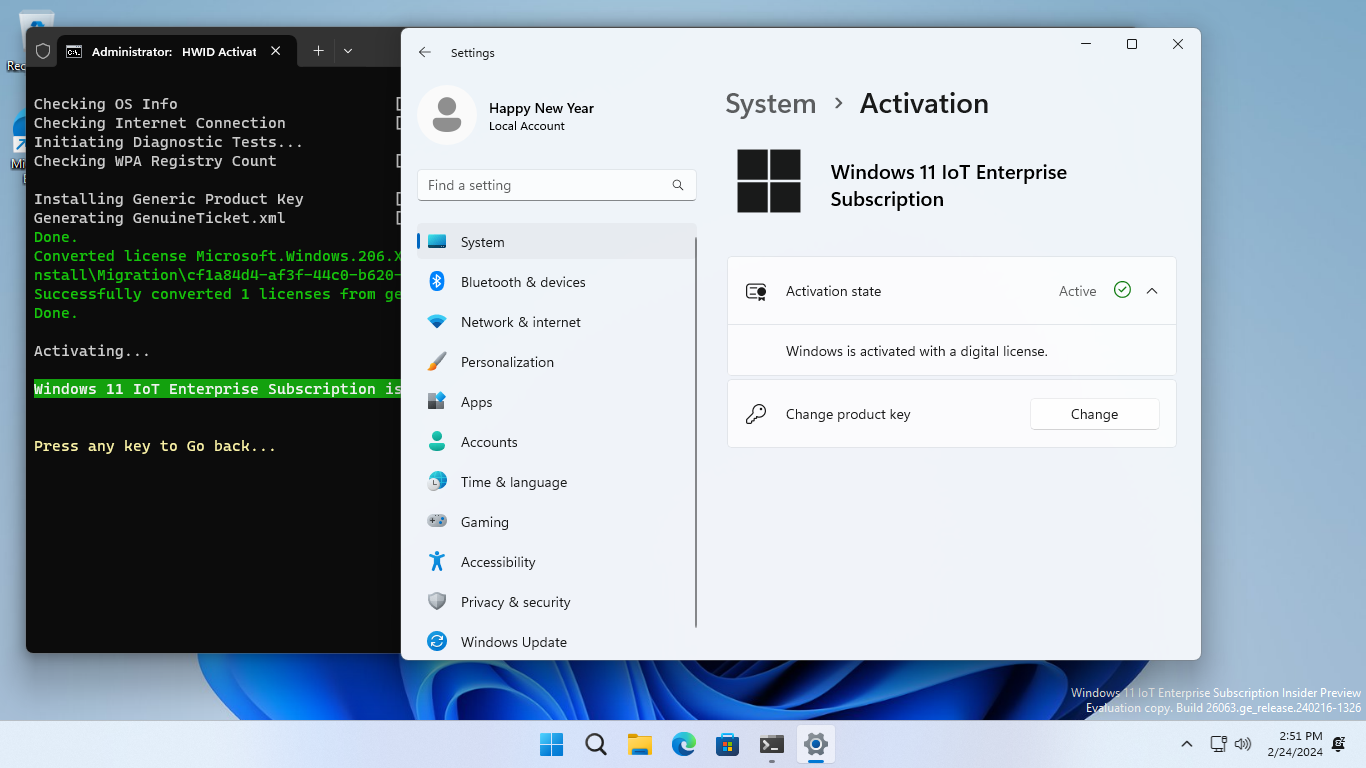This screenshot has height=768, width=1366.
Task: Click the Settings gear in the taskbar
Action: click(816, 744)
